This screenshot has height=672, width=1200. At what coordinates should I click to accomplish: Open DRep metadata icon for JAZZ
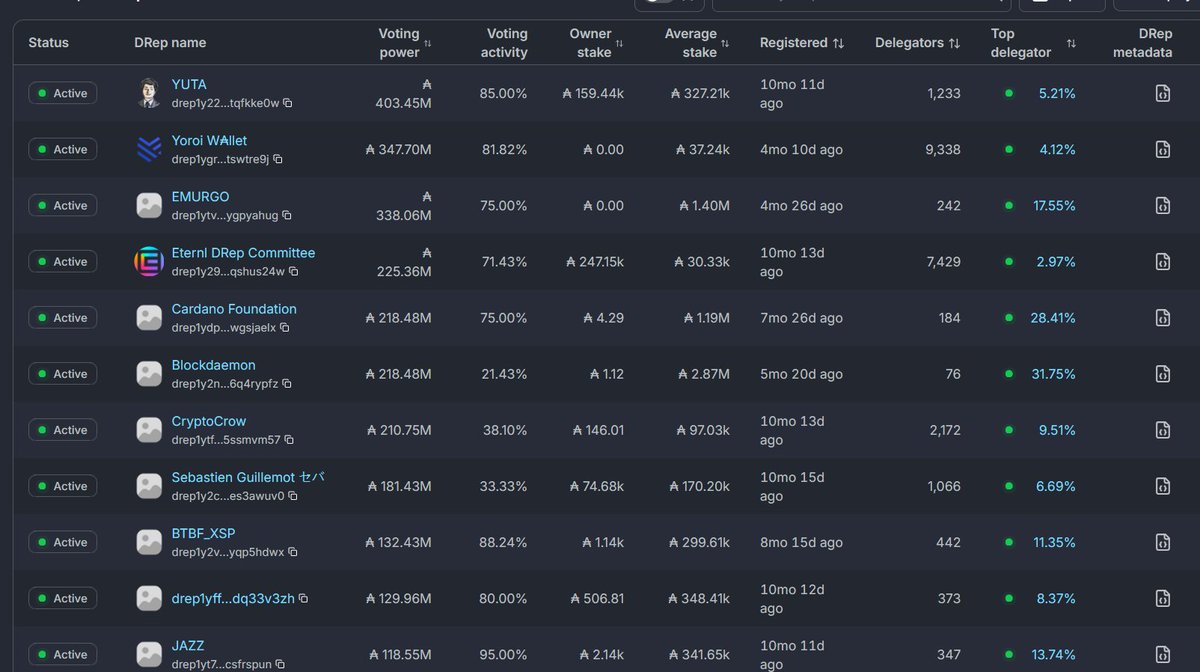coord(1162,654)
